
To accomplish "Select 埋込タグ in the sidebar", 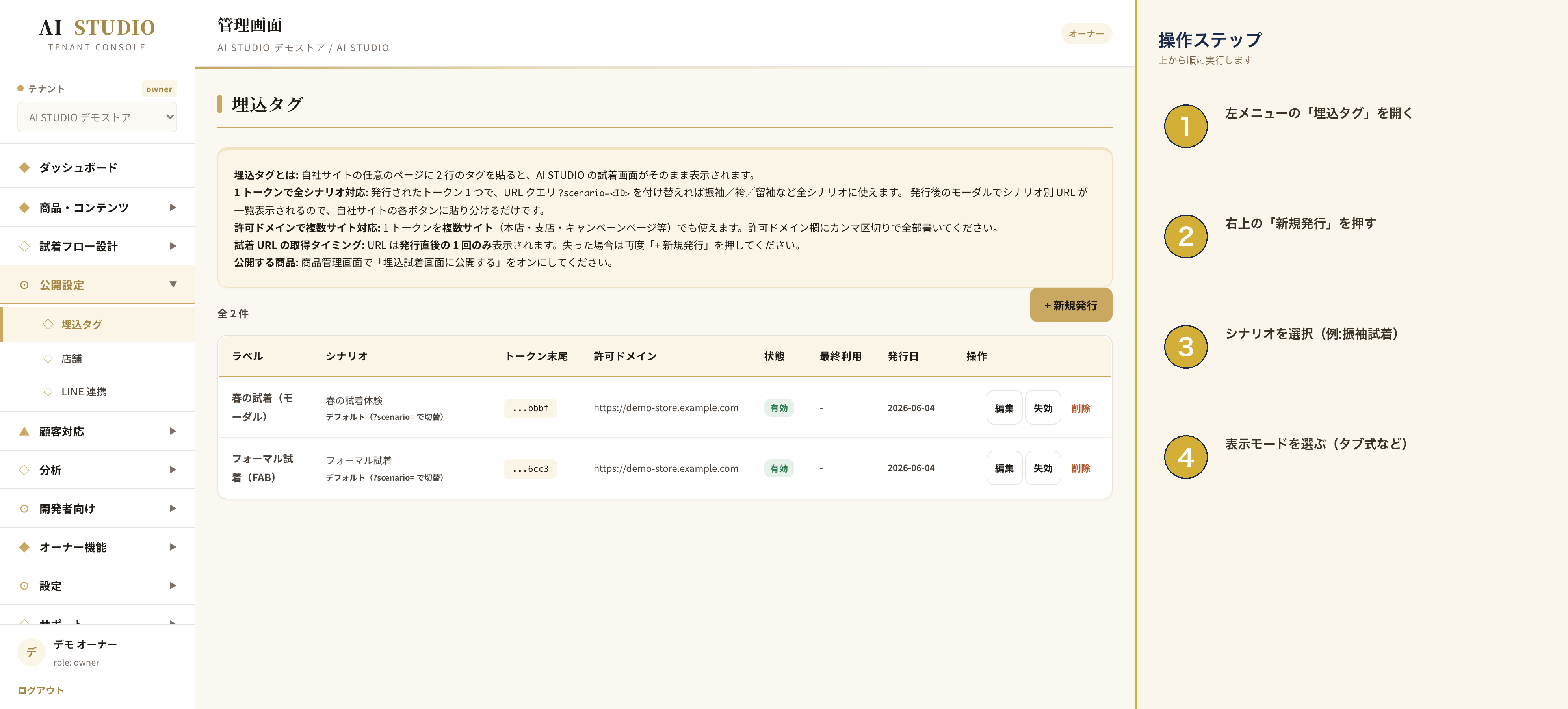I will pyautogui.click(x=97, y=325).
